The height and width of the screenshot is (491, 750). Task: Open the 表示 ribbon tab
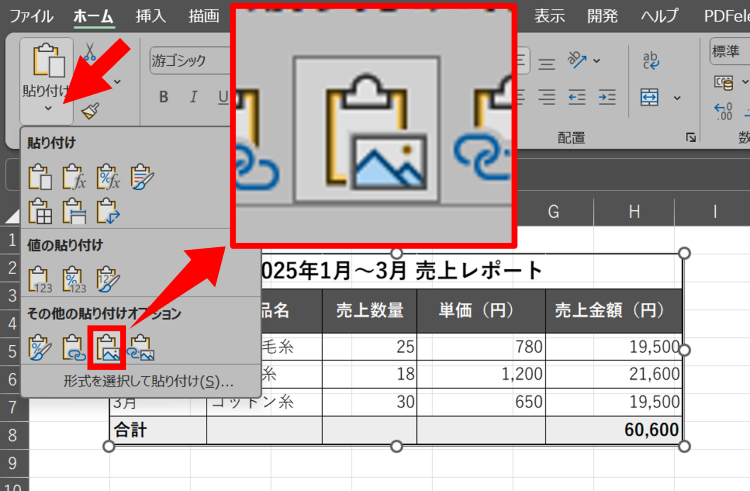pos(549,16)
